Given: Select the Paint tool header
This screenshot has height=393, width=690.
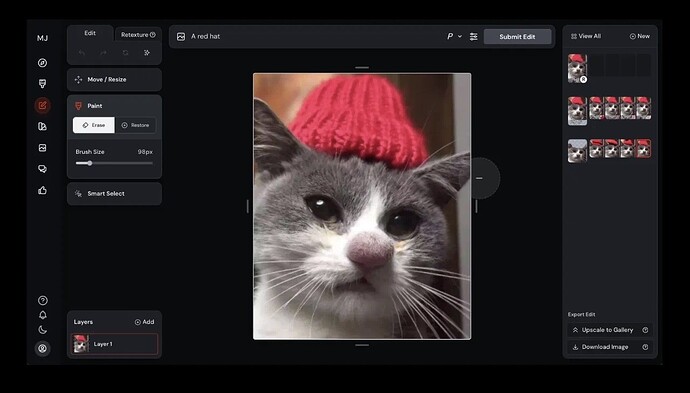Looking at the screenshot, I should tap(114, 106).
